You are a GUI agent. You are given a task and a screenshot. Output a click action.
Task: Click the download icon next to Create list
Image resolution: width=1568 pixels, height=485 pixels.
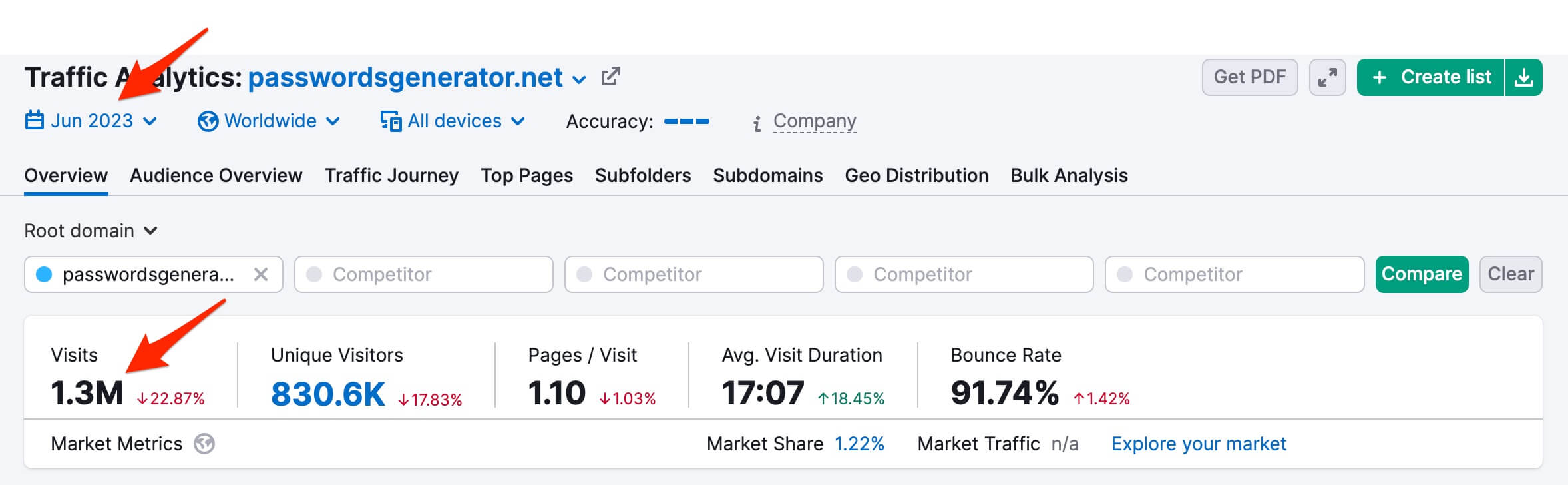[x=1523, y=77]
